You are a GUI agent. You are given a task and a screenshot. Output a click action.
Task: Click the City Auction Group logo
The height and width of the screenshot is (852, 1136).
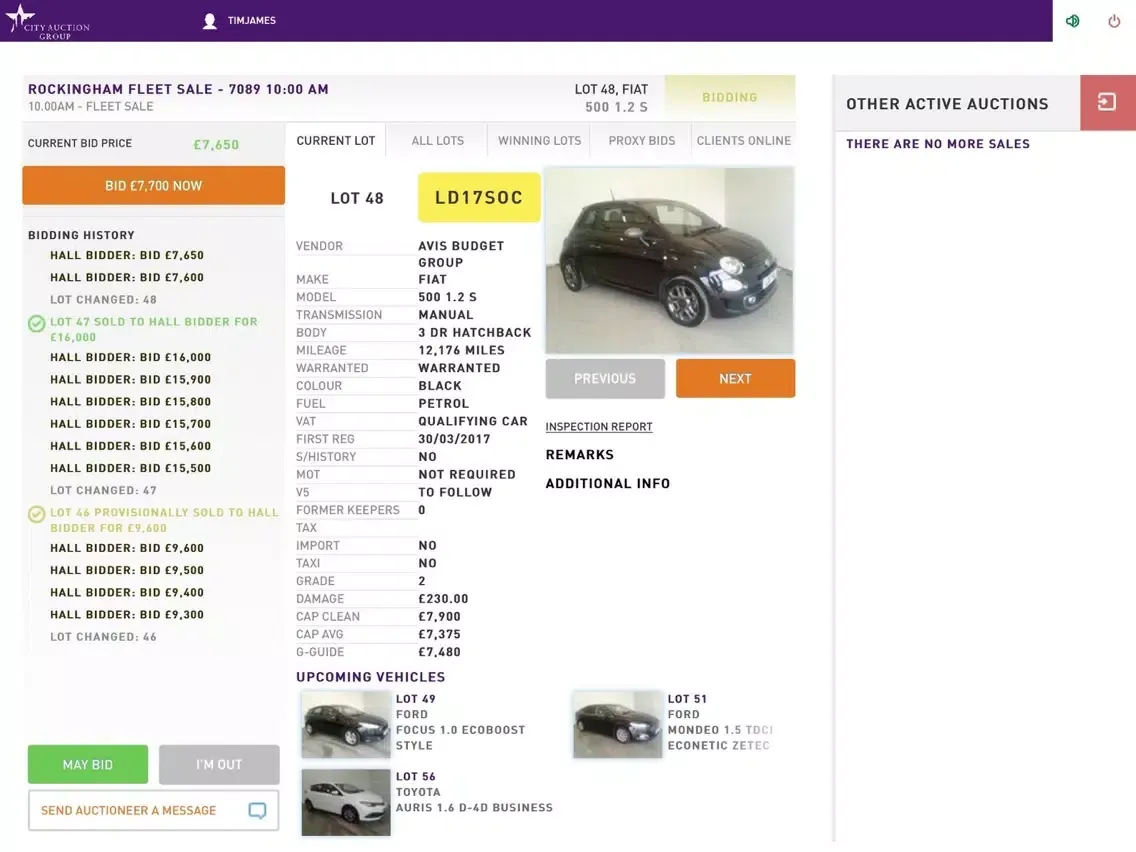(x=48, y=22)
